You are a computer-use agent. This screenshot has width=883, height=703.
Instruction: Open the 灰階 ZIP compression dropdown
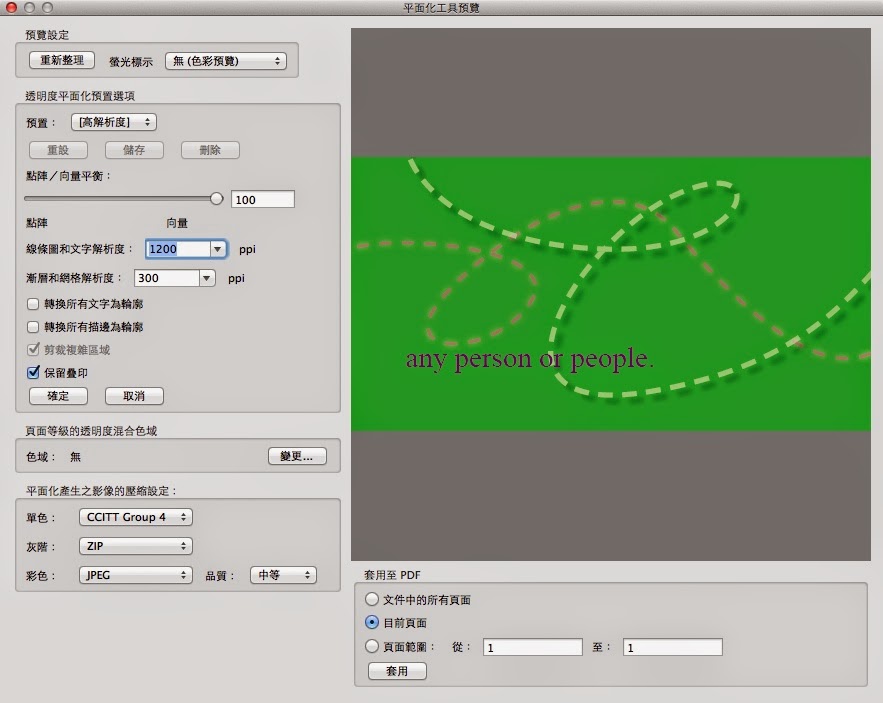pos(136,546)
